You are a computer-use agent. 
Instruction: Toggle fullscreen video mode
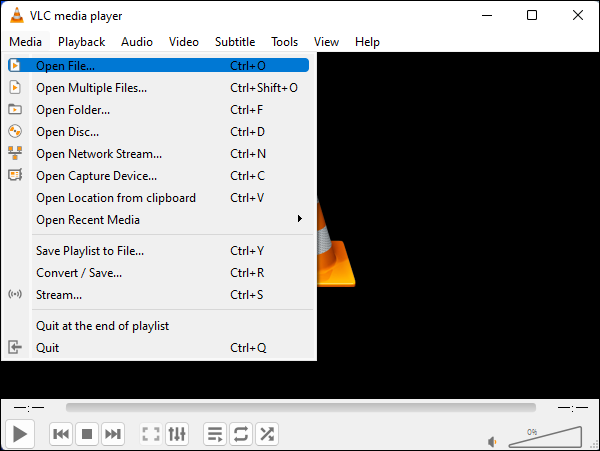point(151,434)
